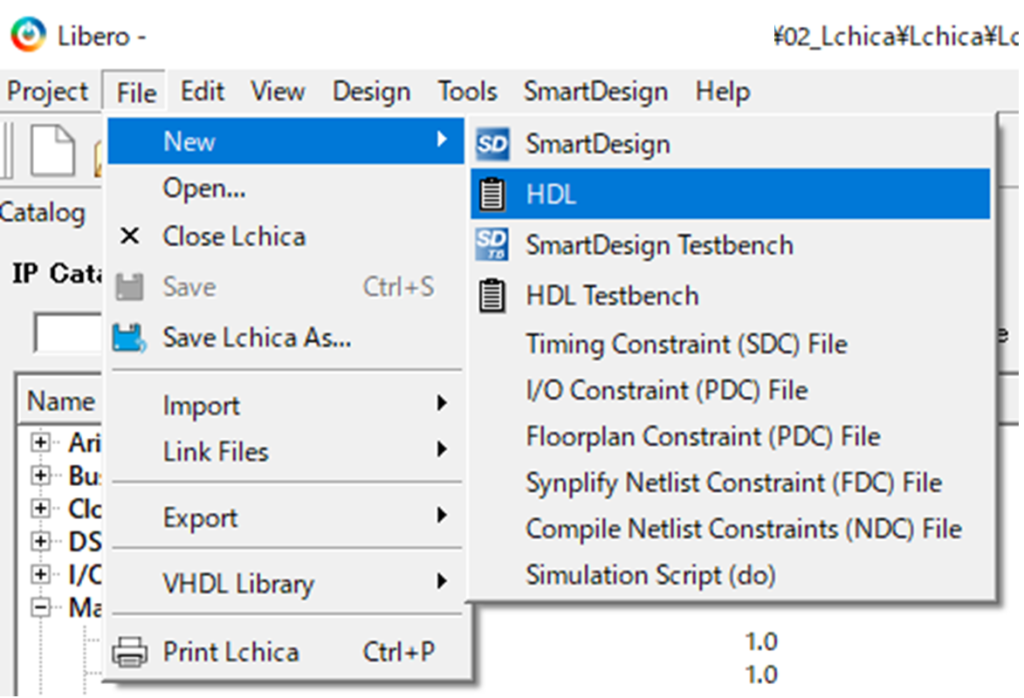Click the SmartDesign Testbench icon
Screen dimensions: 1024x698
click(x=492, y=245)
